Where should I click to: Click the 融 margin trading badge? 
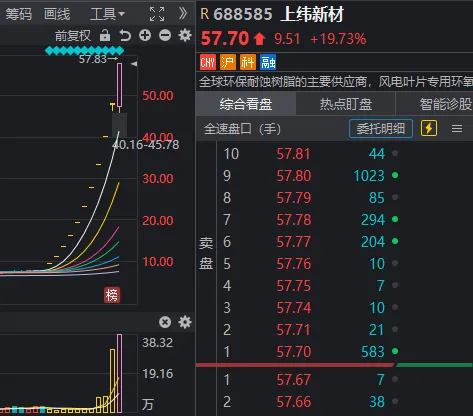click(268, 62)
